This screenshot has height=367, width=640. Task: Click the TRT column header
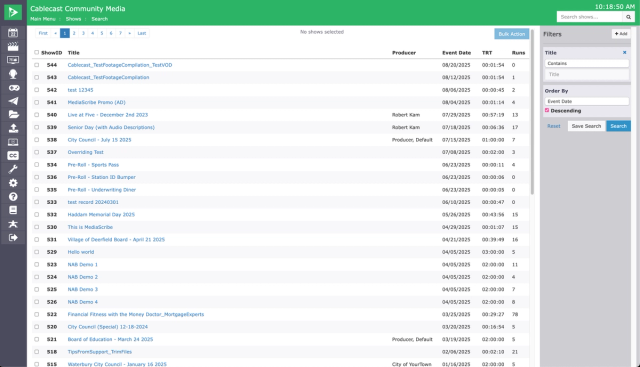(487, 53)
